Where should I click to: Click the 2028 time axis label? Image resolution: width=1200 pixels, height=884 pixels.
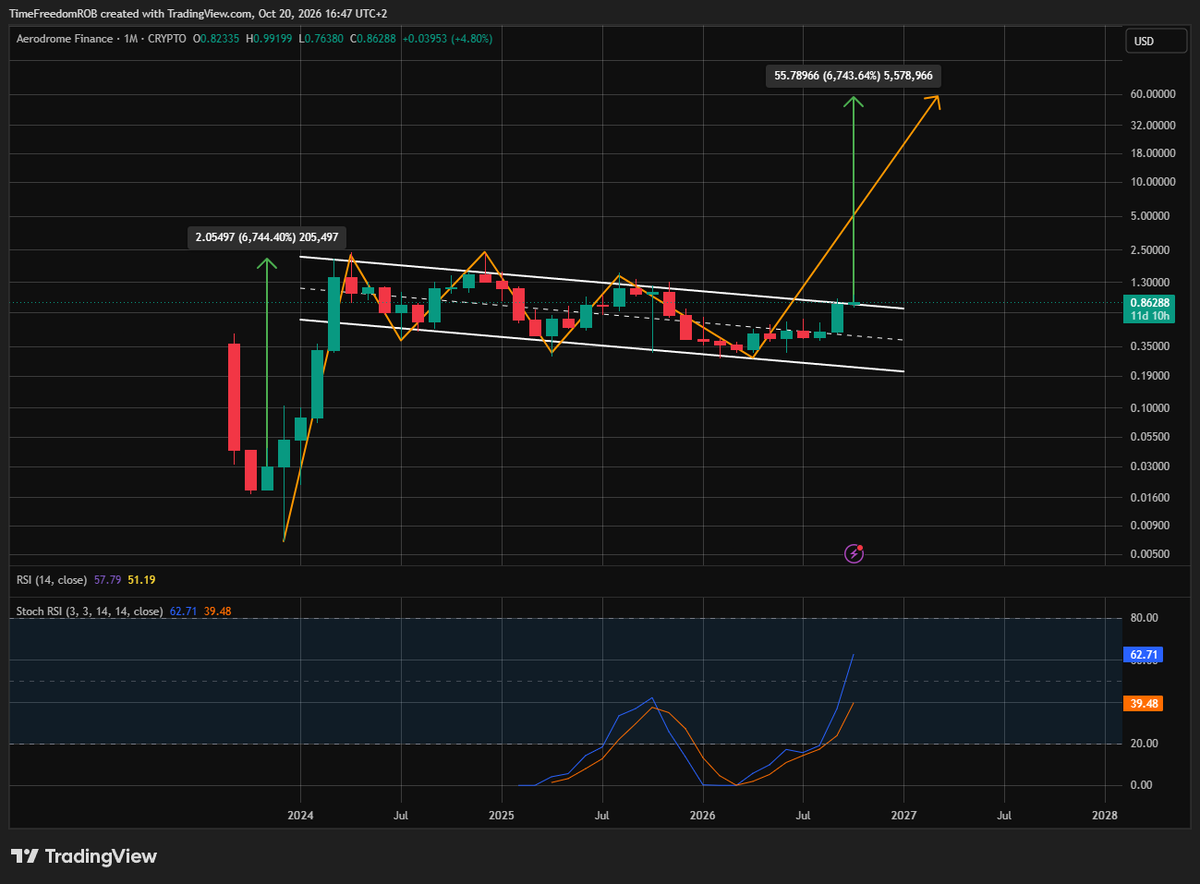point(1105,816)
